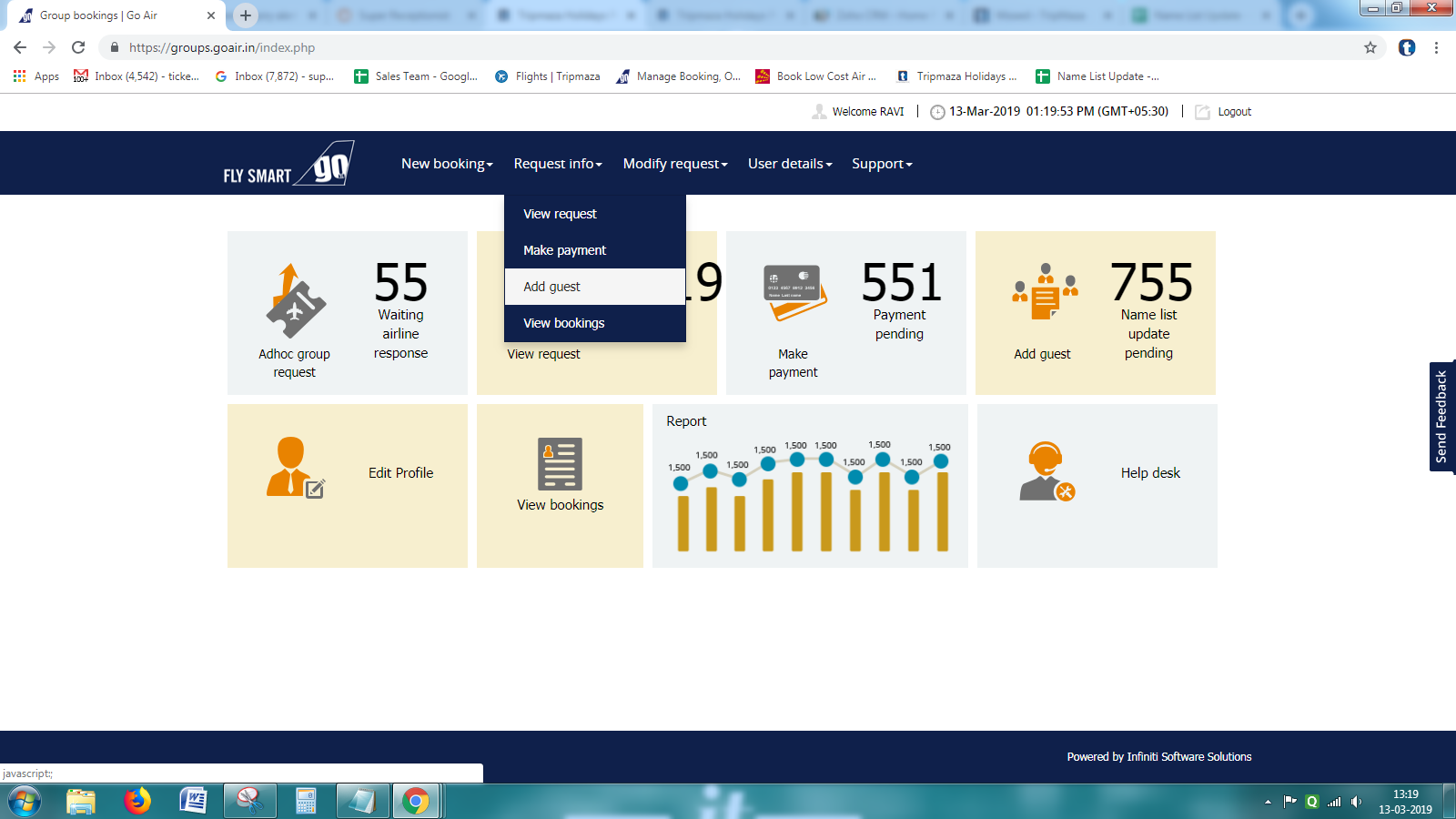Open the Windows Start menu
This screenshot has height=819, width=1456.
pos(24,802)
